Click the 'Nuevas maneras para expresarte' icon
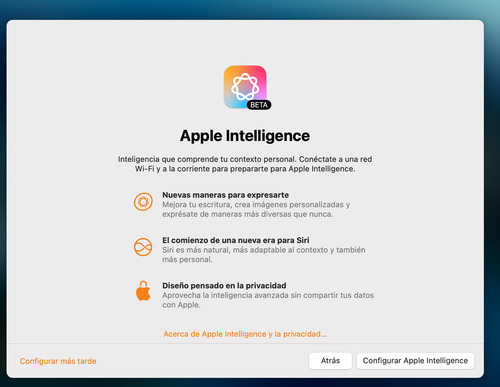500x387 pixels. click(143, 202)
